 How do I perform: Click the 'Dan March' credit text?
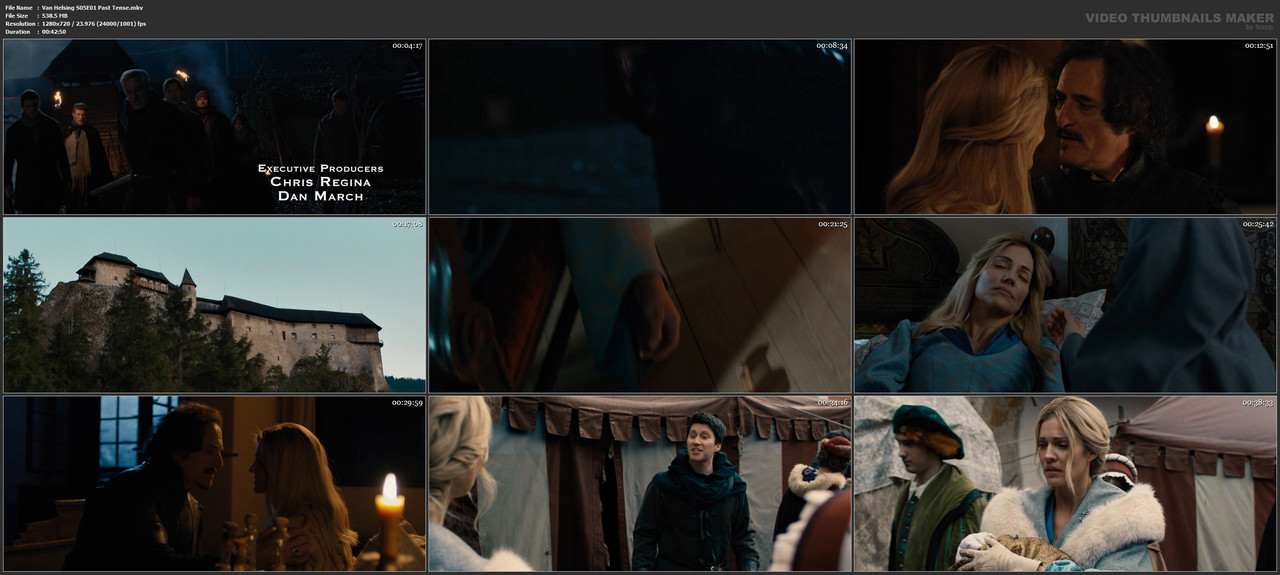click(320, 196)
